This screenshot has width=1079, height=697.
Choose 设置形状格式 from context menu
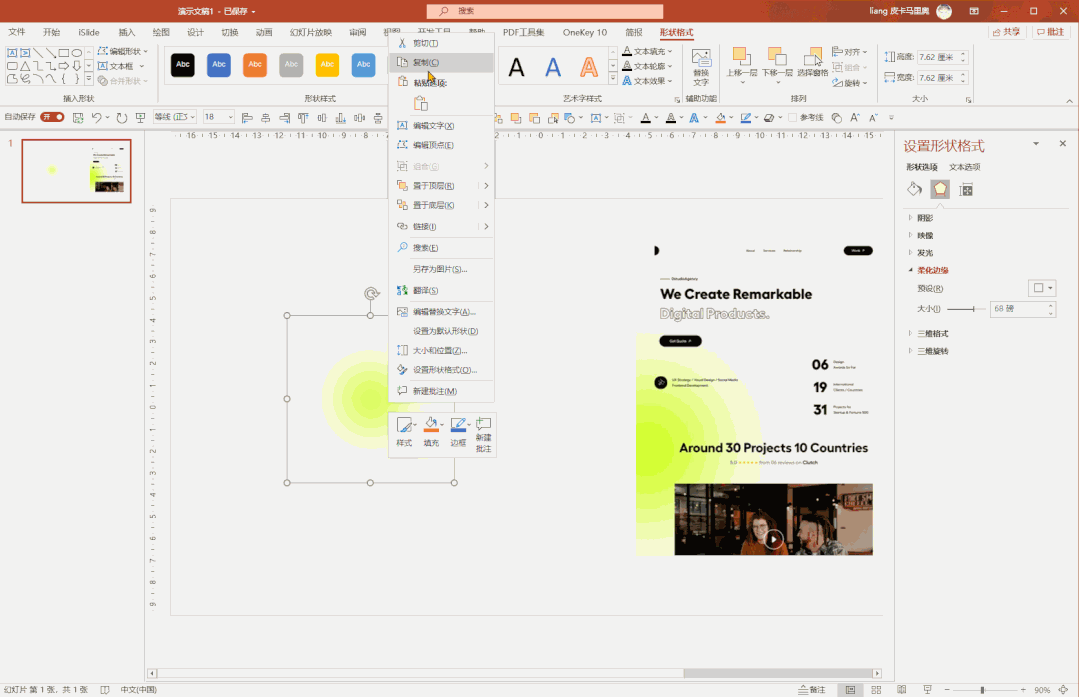441,370
